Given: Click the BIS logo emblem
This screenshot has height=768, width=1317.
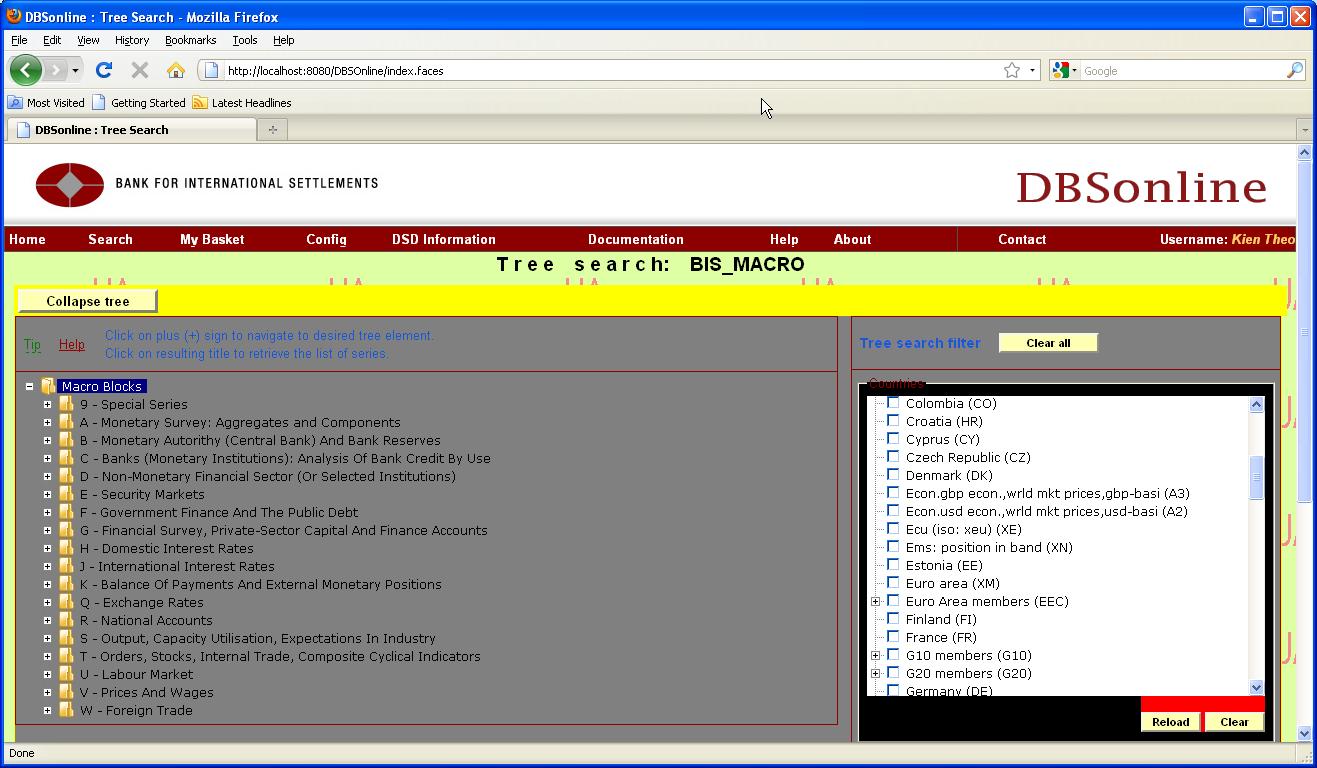Looking at the screenshot, I should click(x=70, y=185).
